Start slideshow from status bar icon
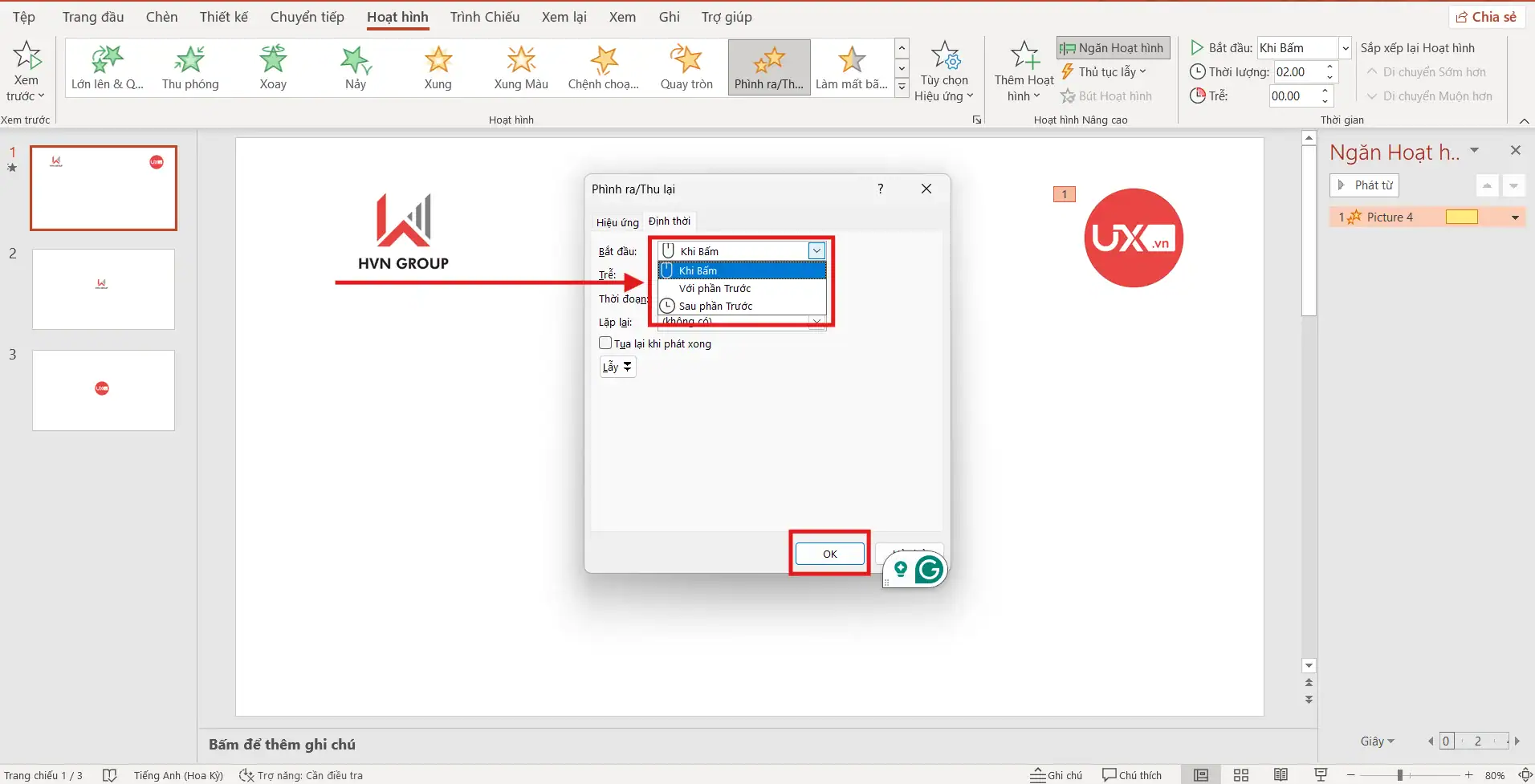Image resolution: width=1535 pixels, height=784 pixels. pyautogui.click(x=1321, y=774)
